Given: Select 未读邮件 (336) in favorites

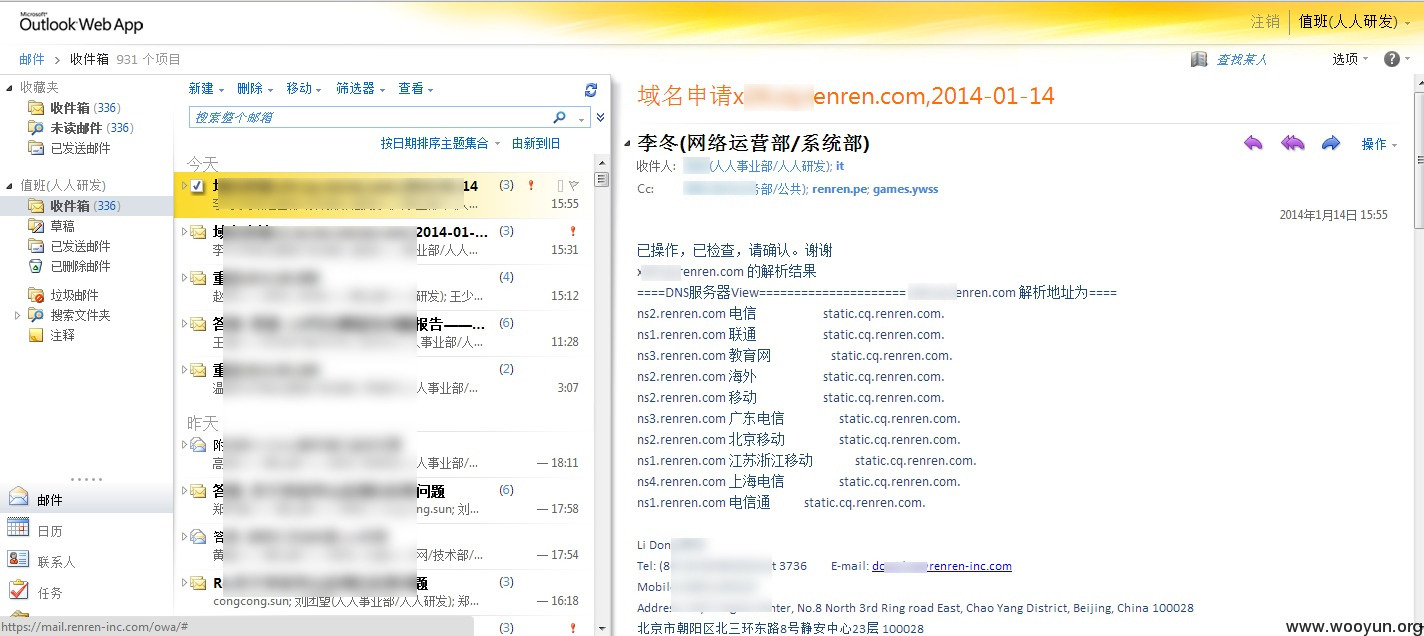Looking at the screenshot, I should tap(92, 128).
